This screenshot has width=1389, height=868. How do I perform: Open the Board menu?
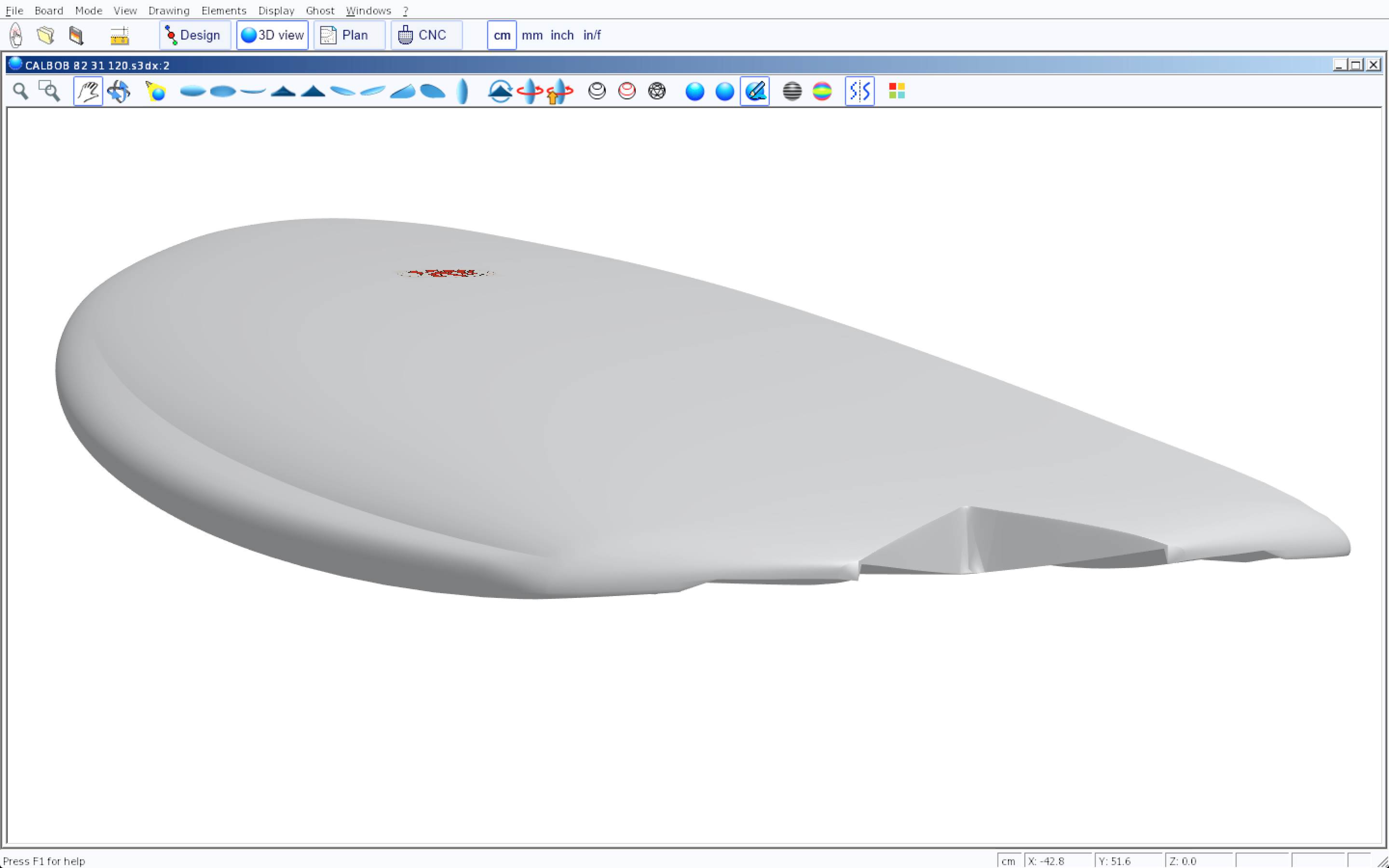click(x=49, y=10)
